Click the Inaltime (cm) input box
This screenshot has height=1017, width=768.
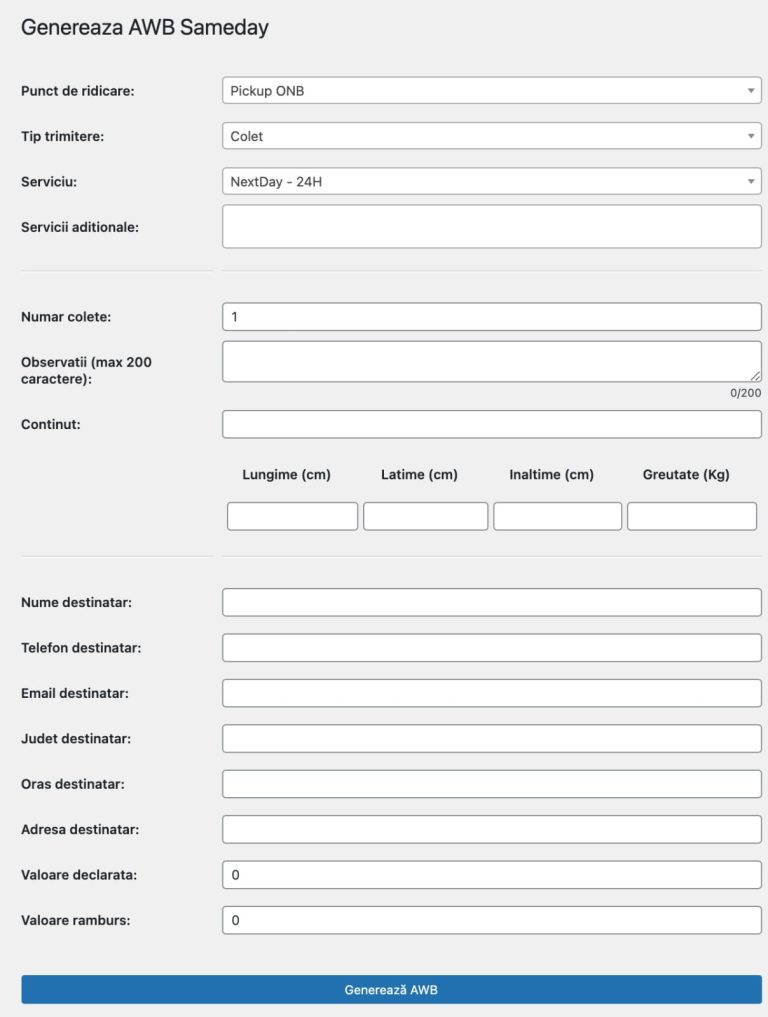[x=557, y=515]
